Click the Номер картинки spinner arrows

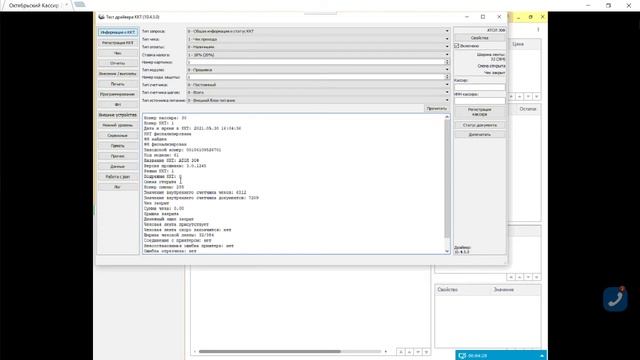[x=447, y=62]
